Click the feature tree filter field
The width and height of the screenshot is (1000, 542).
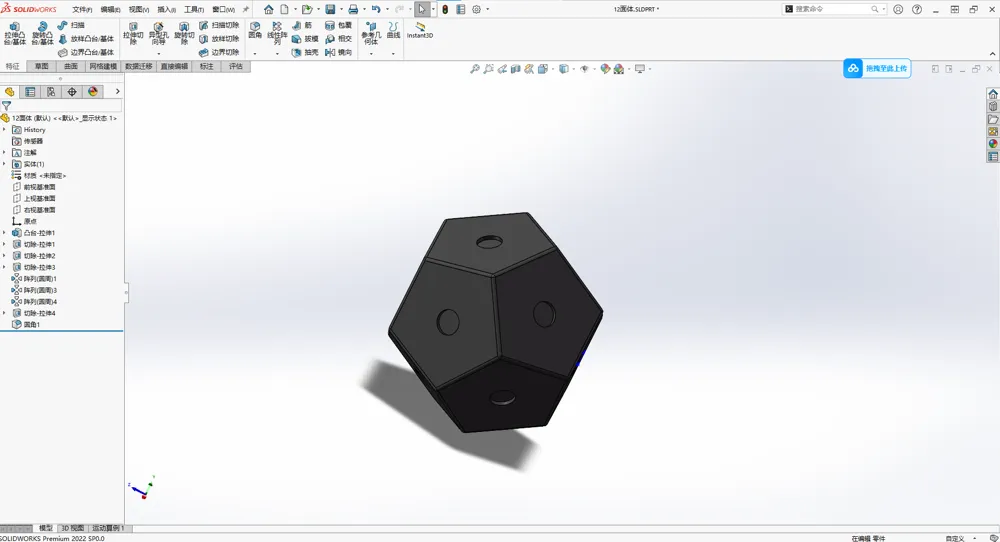62,106
